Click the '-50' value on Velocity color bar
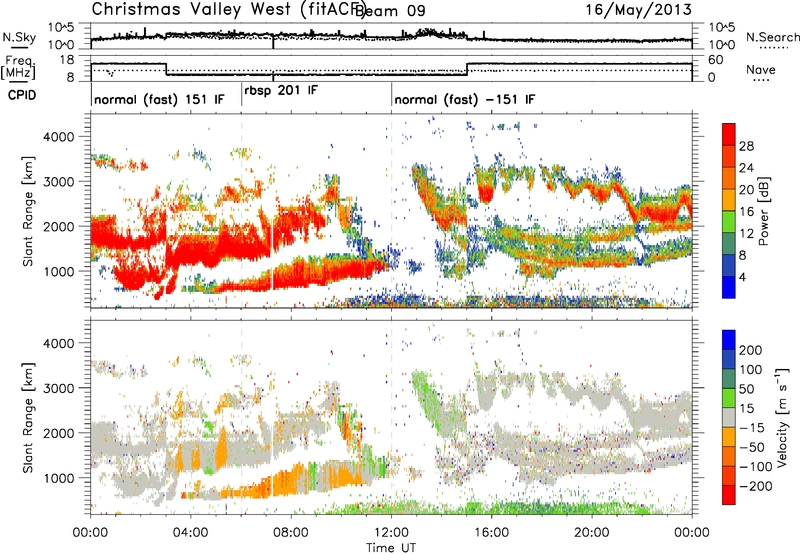Viewport: 800px width, 554px height. [752, 447]
